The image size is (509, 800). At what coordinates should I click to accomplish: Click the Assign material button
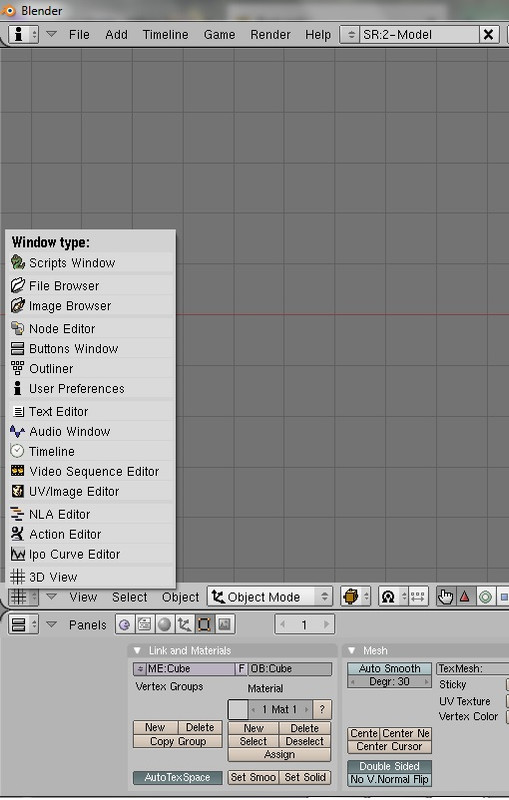(279, 754)
